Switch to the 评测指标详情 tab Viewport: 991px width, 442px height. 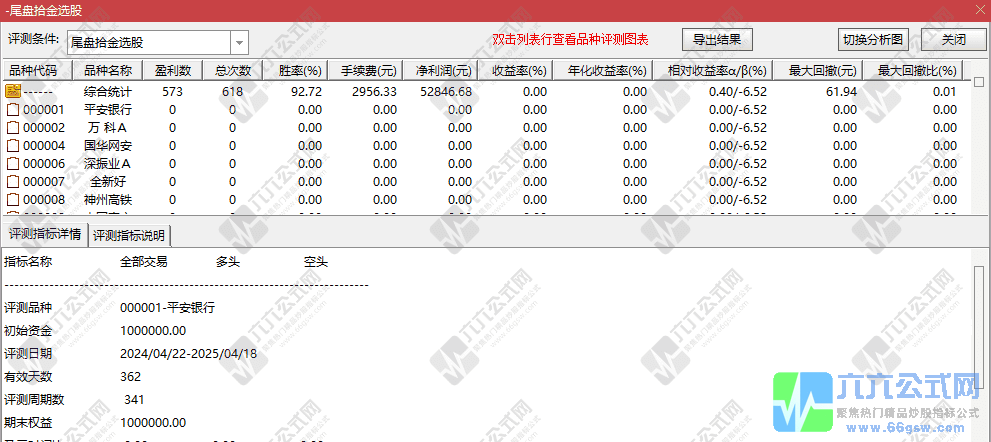tap(44, 234)
